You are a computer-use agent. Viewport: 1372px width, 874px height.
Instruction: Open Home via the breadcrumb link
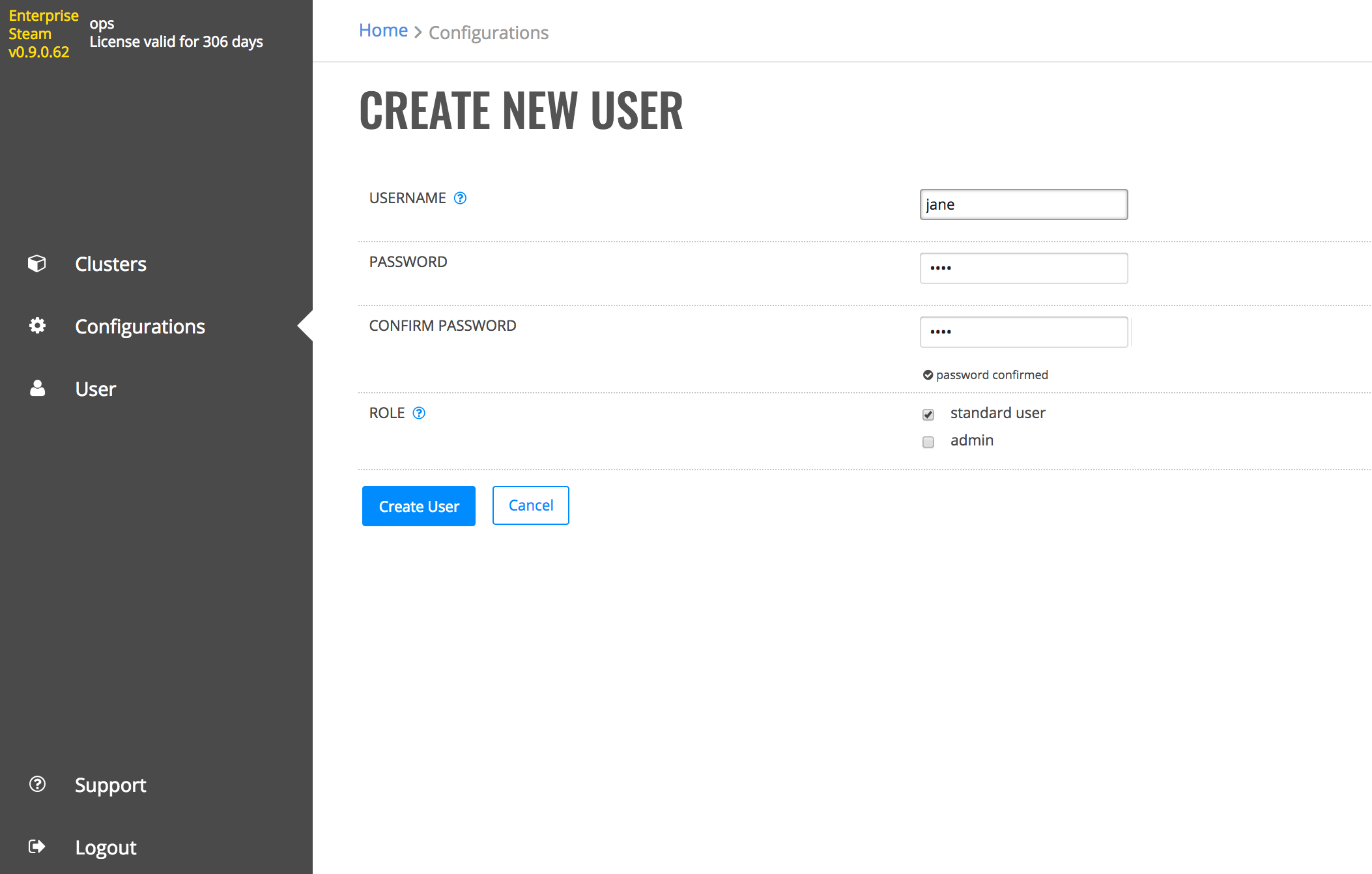point(383,30)
